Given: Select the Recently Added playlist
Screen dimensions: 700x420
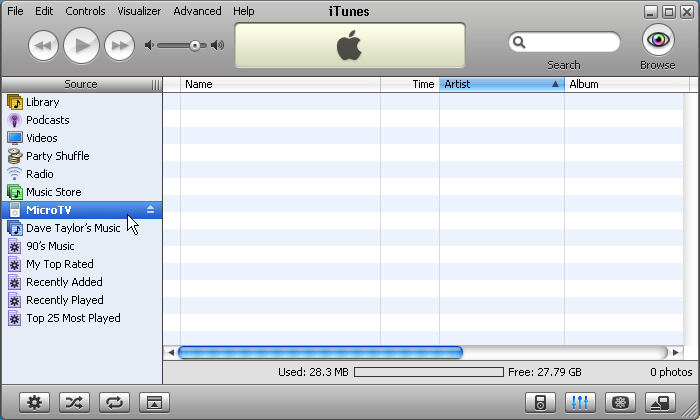Looking at the screenshot, I should (x=82, y=282).
